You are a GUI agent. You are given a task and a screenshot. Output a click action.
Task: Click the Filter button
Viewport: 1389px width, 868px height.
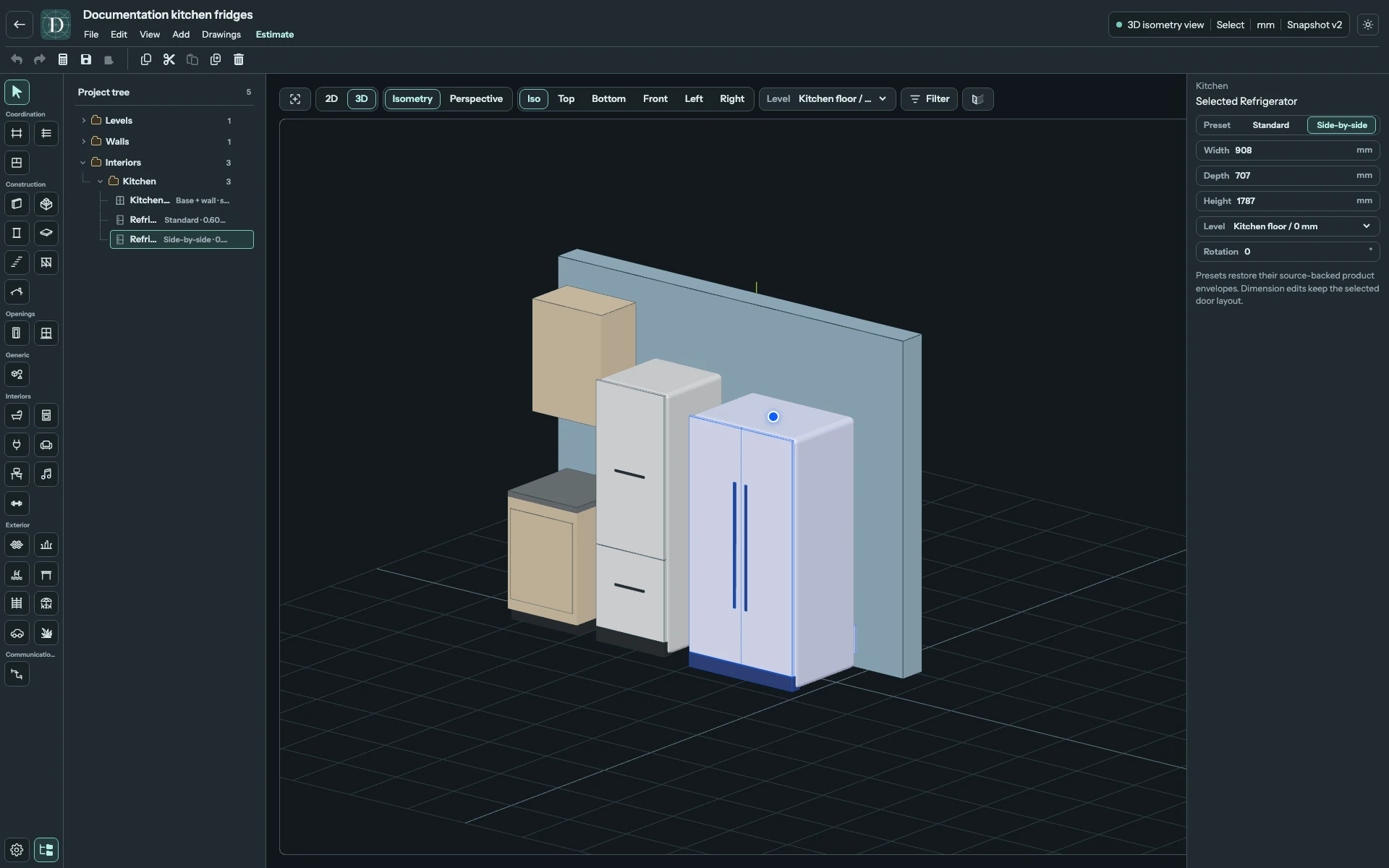click(x=929, y=99)
